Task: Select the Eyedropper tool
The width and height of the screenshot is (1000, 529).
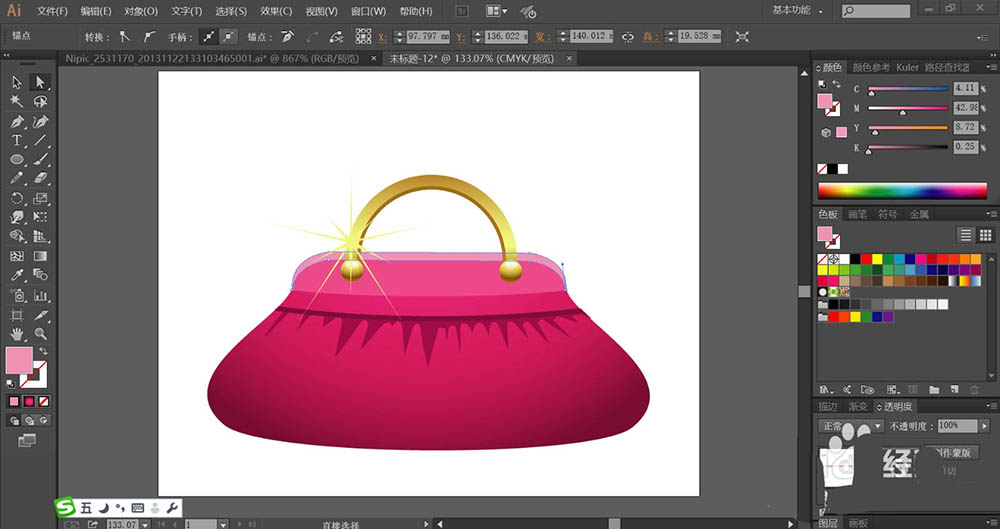Action: 17,275
